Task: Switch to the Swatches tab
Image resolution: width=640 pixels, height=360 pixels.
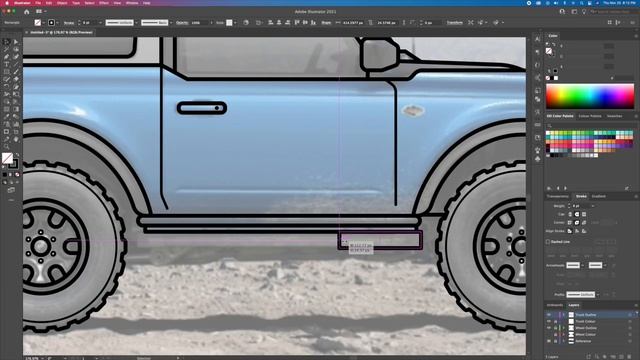Action: [614, 116]
